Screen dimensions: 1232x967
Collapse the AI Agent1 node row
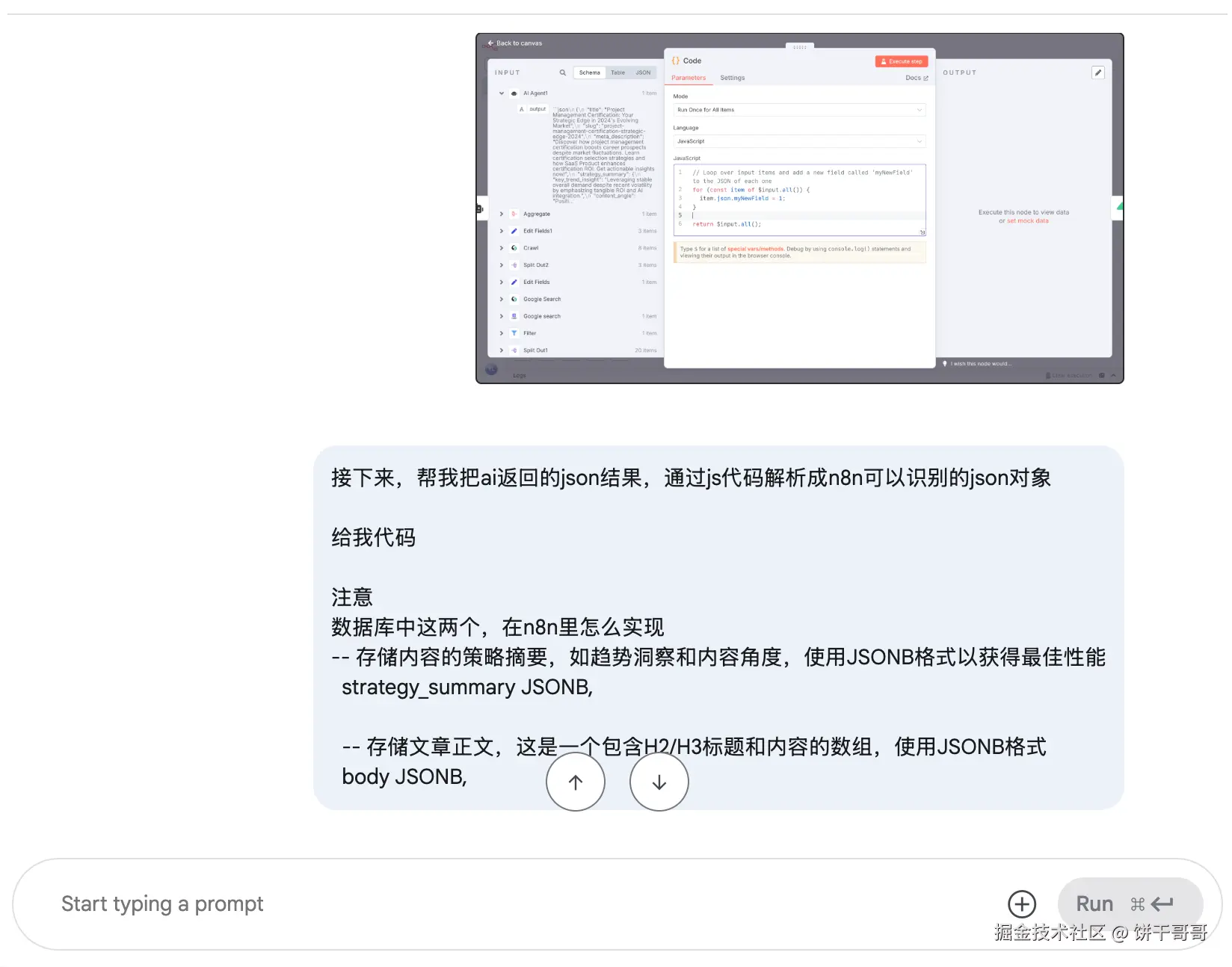pyautogui.click(x=502, y=93)
